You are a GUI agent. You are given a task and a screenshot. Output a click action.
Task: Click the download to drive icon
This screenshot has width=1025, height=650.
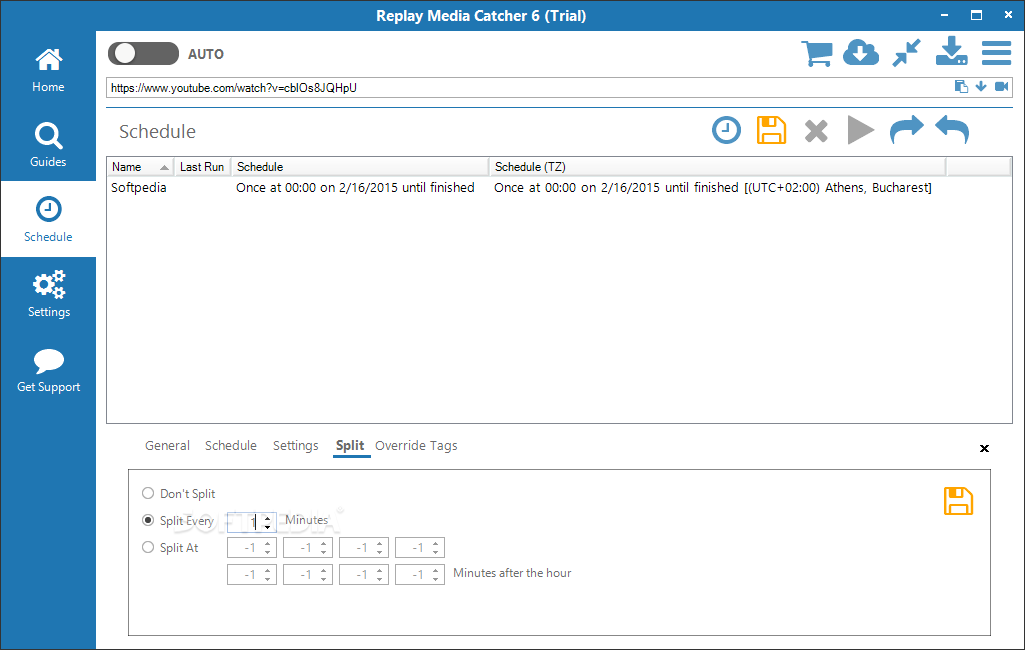(951, 52)
